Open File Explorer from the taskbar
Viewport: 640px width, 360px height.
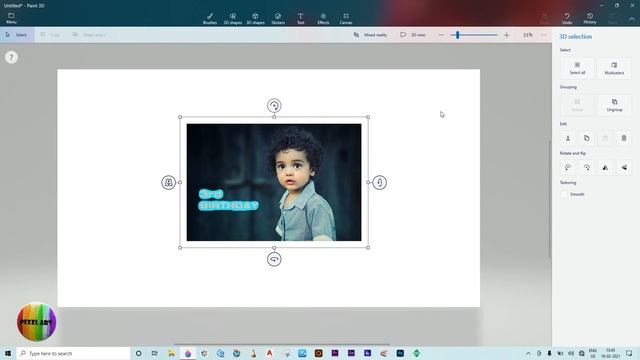click(171, 353)
